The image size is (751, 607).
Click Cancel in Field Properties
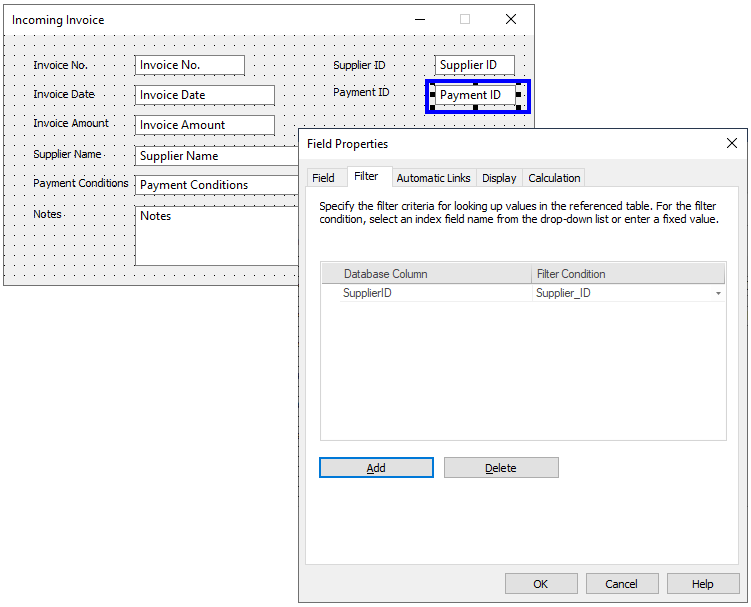click(621, 584)
